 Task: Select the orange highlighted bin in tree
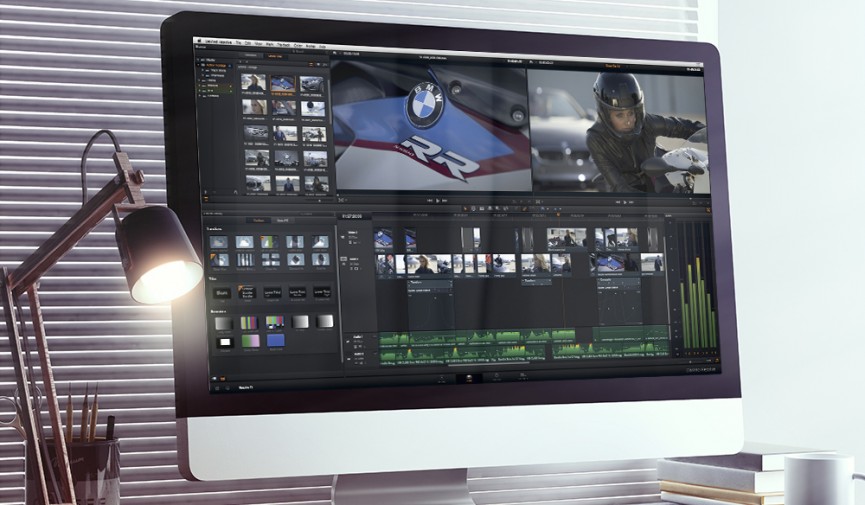click(216, 66)
